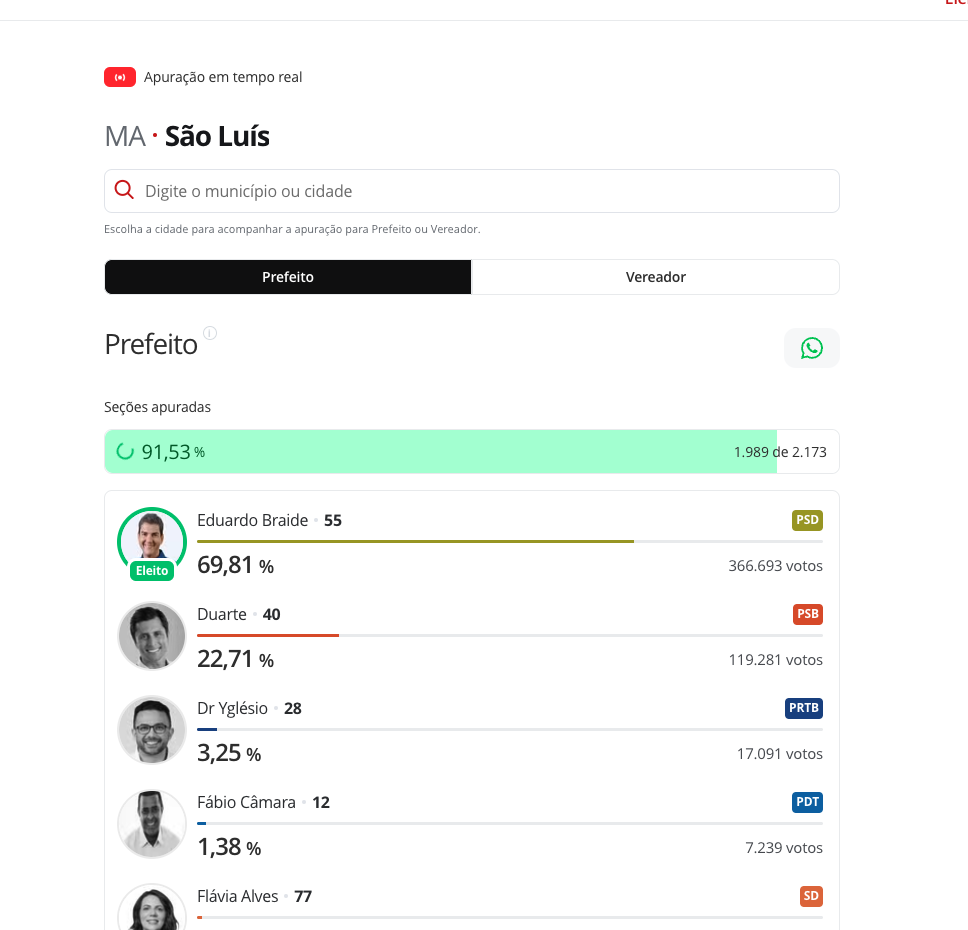968x930 pixels.
Task: Click the red search magnifier icon
Action: pos(124,190)
